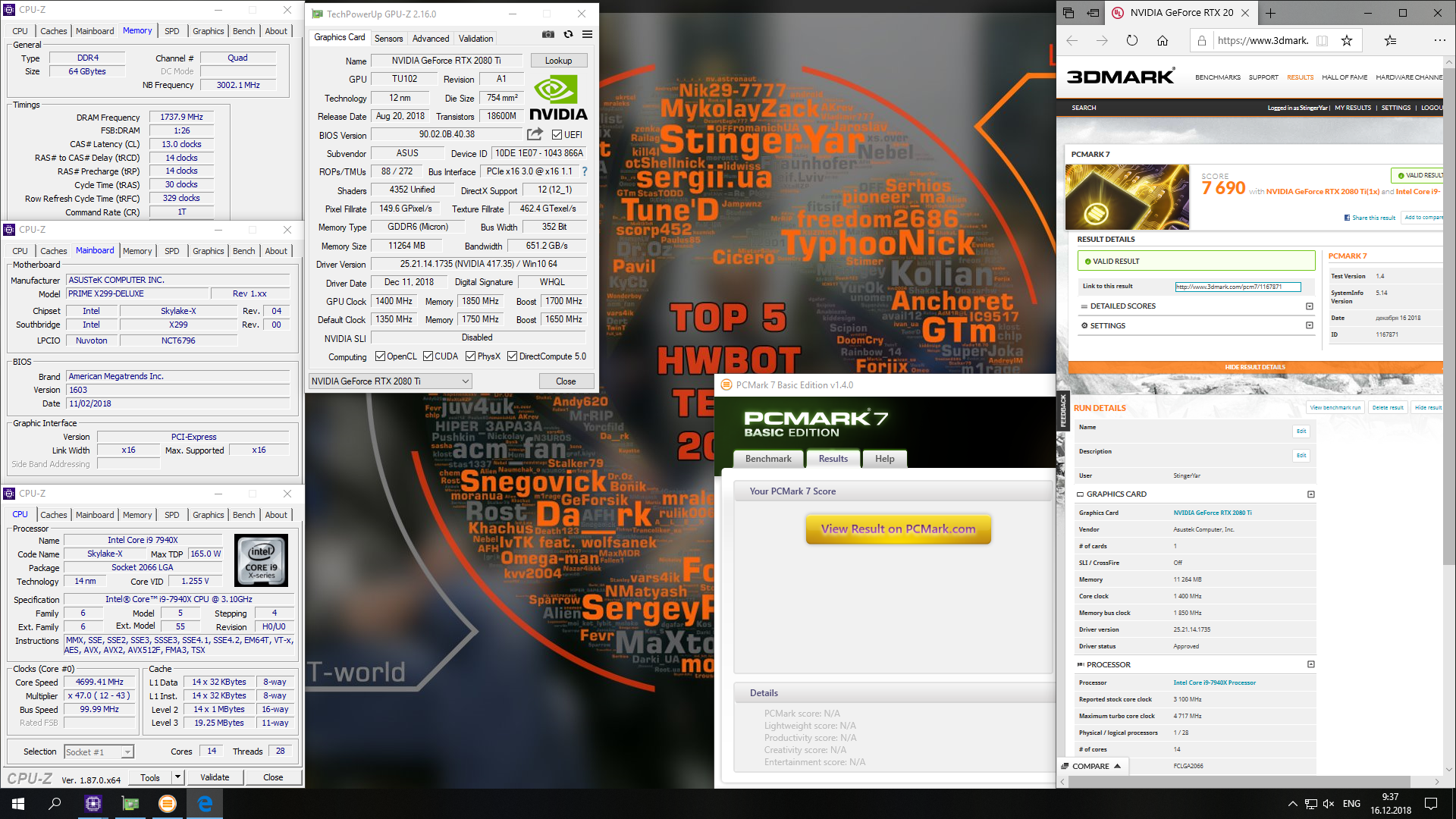Click the 3DMARK logo
1456x819 pixels.
pos(1121,77)
